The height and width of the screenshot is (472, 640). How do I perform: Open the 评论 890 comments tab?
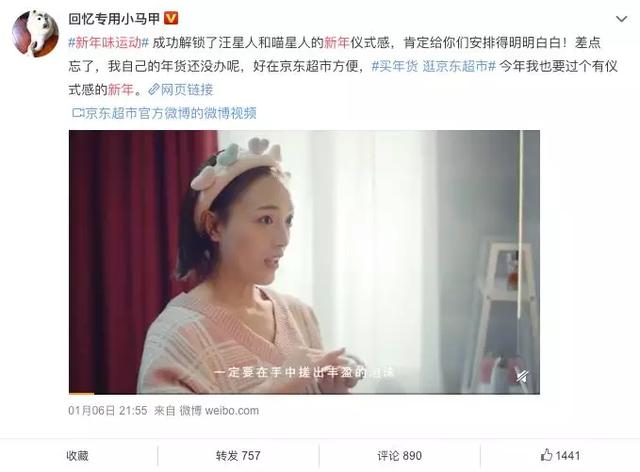[400, 456]
